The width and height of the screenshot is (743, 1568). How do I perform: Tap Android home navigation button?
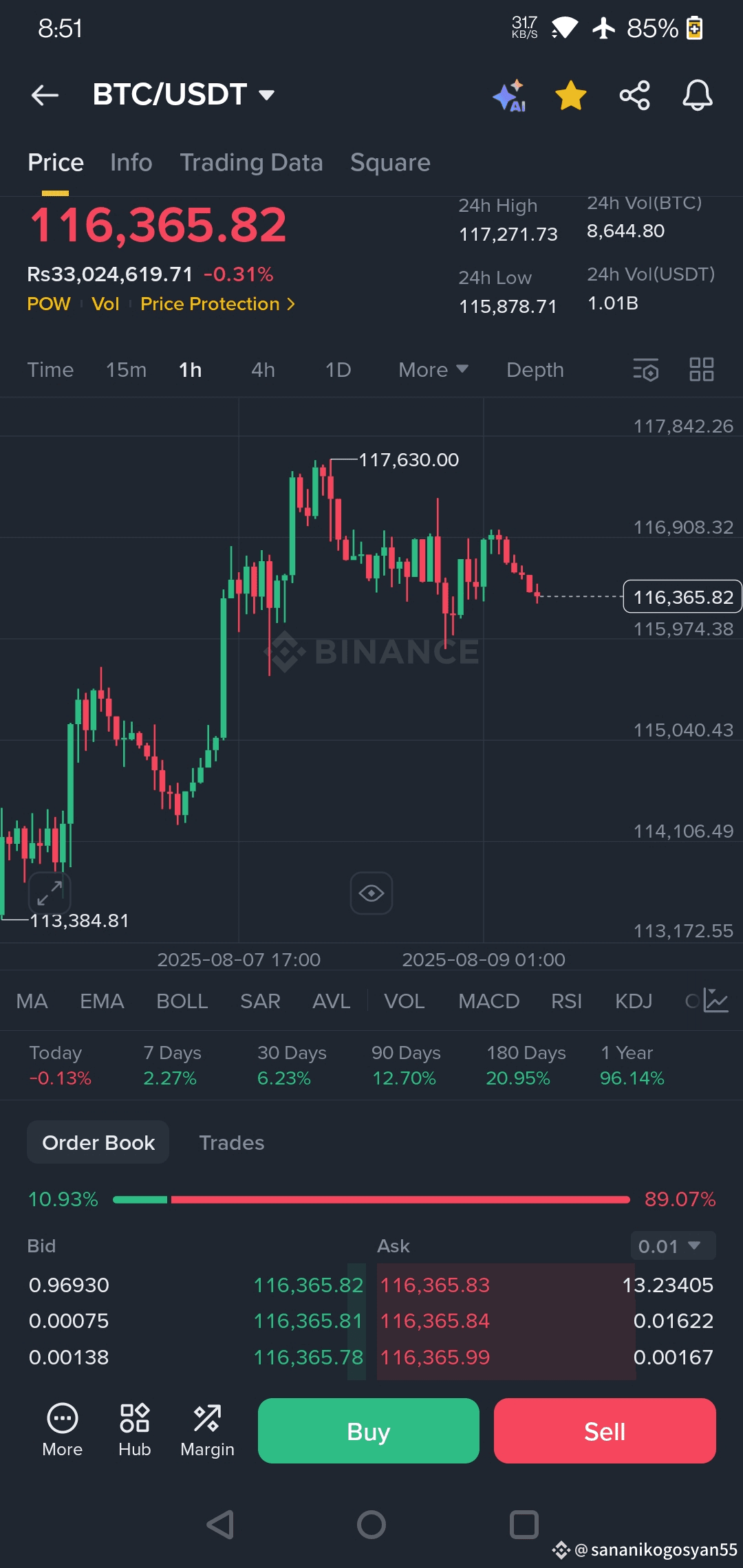371,1525
